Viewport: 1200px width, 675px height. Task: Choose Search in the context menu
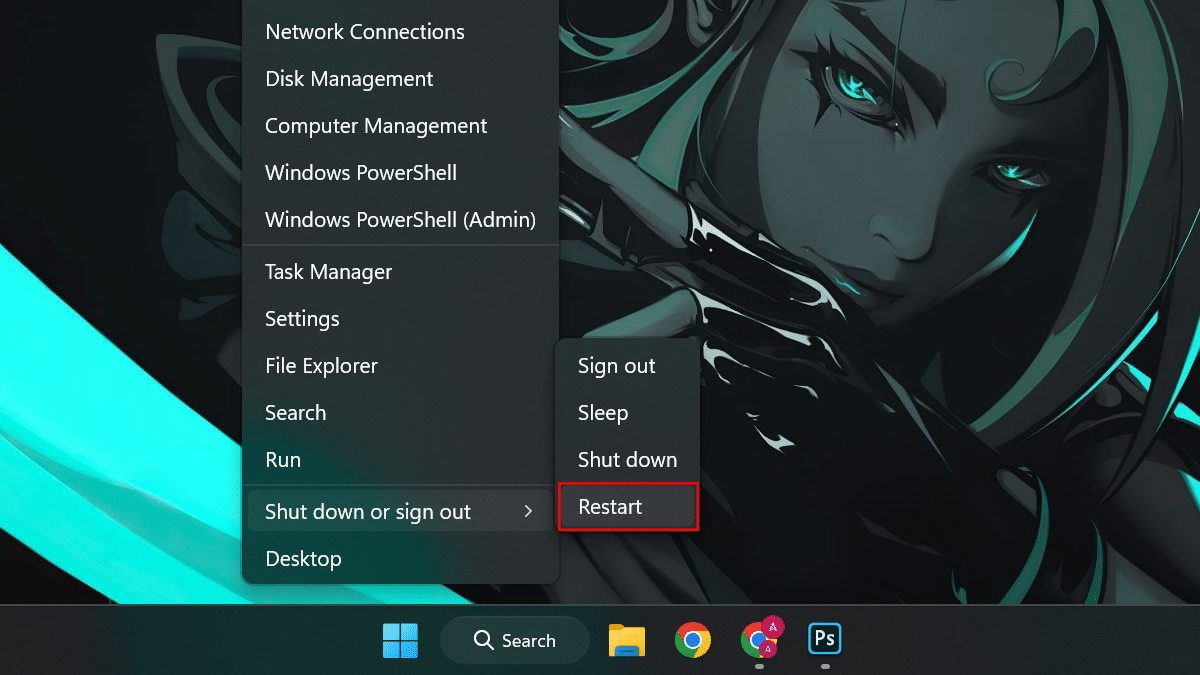pyautogui.click(x=400, y=413)
